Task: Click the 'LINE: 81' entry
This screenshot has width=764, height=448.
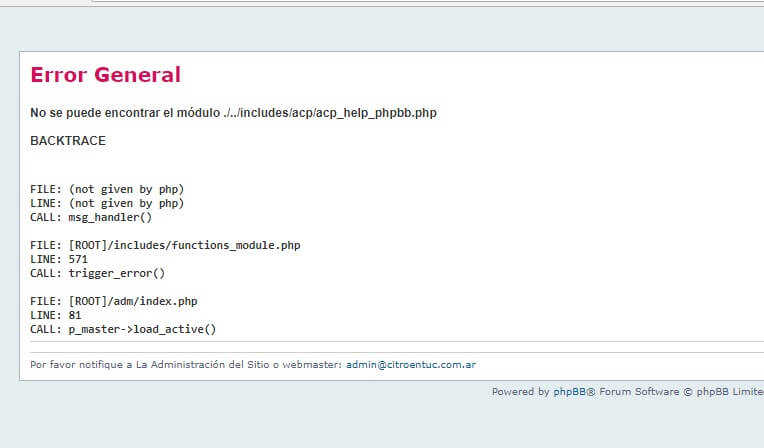Action: coord(56,315)
